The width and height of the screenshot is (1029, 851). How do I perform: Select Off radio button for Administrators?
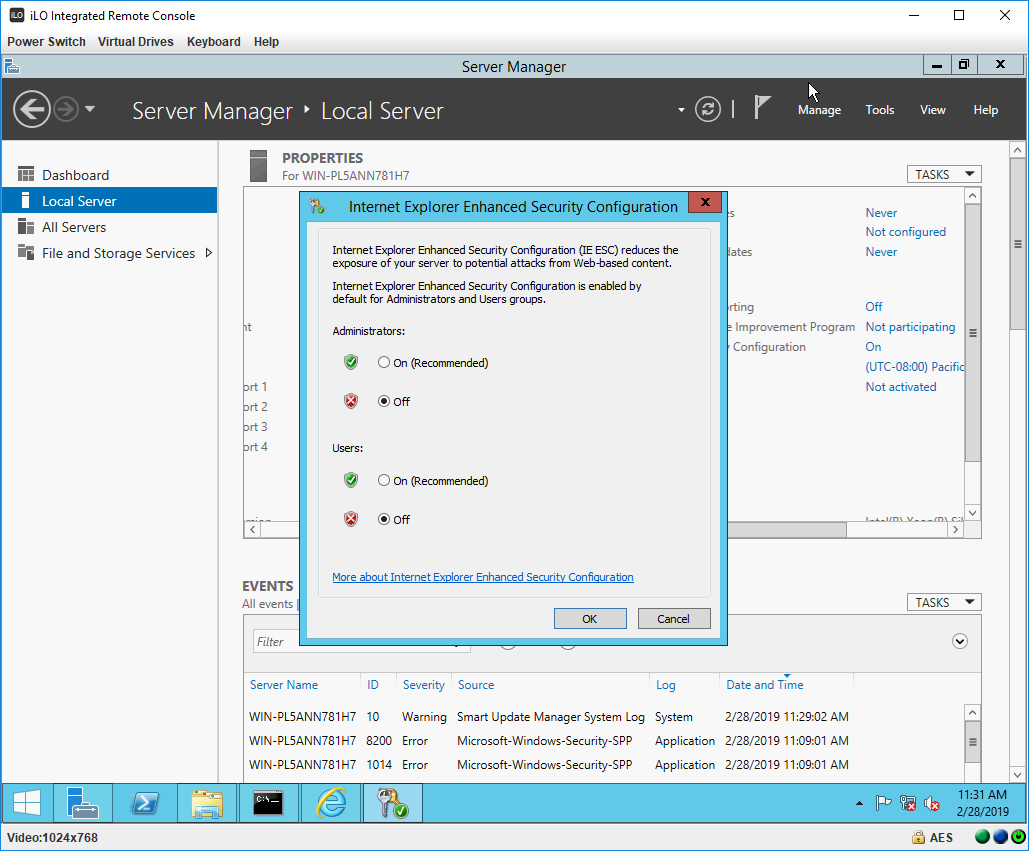384,402
